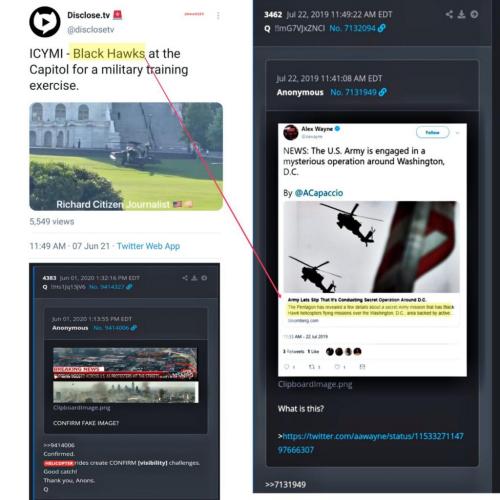
Task: Click the Twitter Web App link
Action: click(148, 246)
